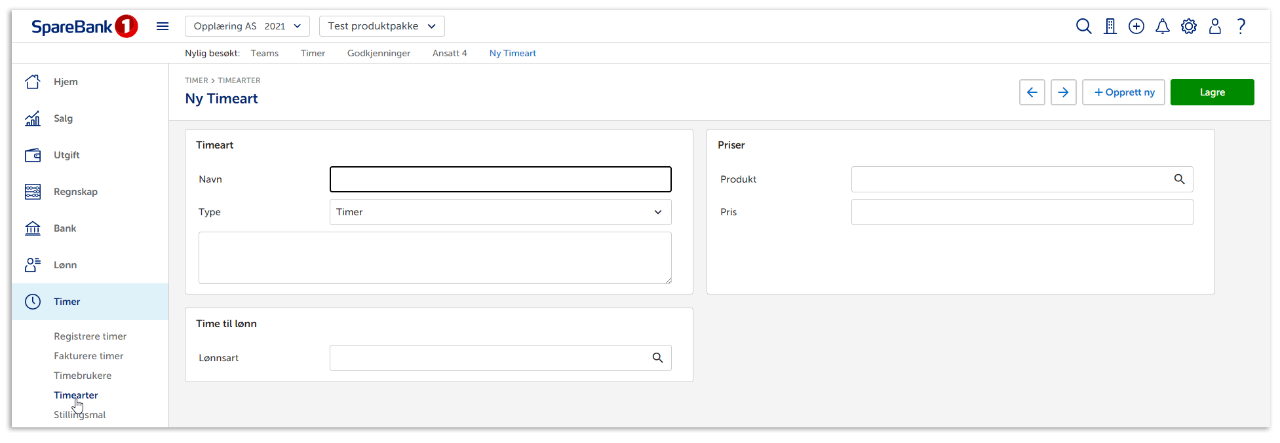Click the hamburger menu icon
This screenshot has height=443, width=1280.
(x=163, y=26)
